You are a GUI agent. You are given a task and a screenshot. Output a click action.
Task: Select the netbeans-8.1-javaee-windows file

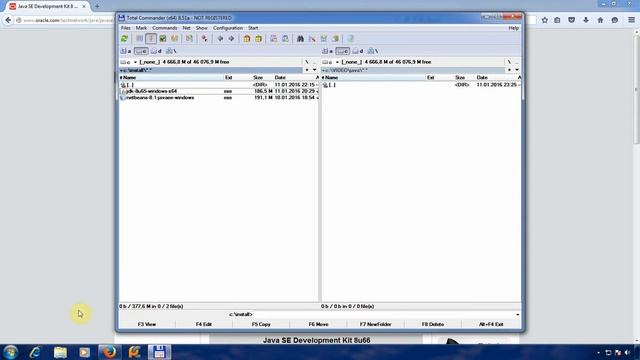(x=219, y=98)
